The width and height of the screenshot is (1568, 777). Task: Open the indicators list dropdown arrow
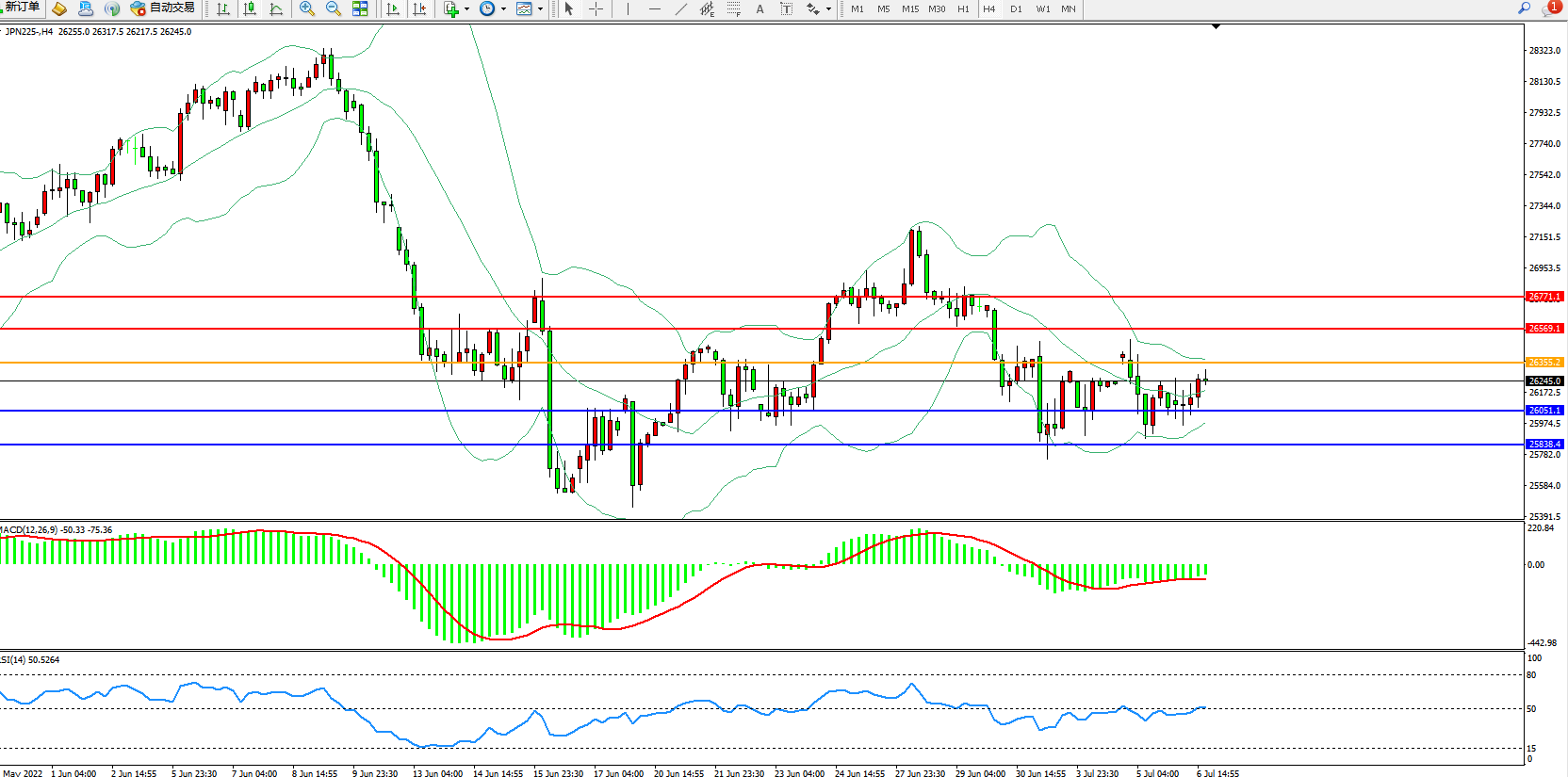pyautogui.click(x=466, y=9)
